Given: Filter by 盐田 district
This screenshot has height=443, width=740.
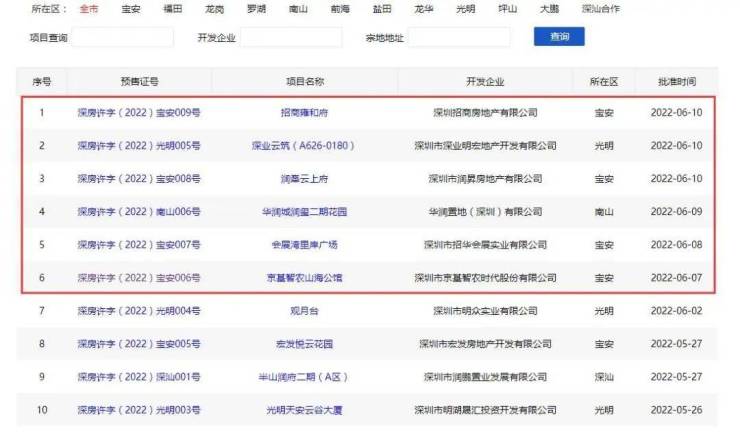Looking at the screenshot, I should coord(382,9).
